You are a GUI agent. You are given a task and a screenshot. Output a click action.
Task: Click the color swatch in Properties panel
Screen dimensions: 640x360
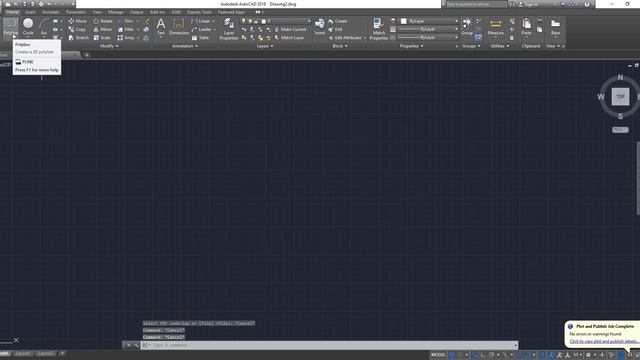coord(403,21)
